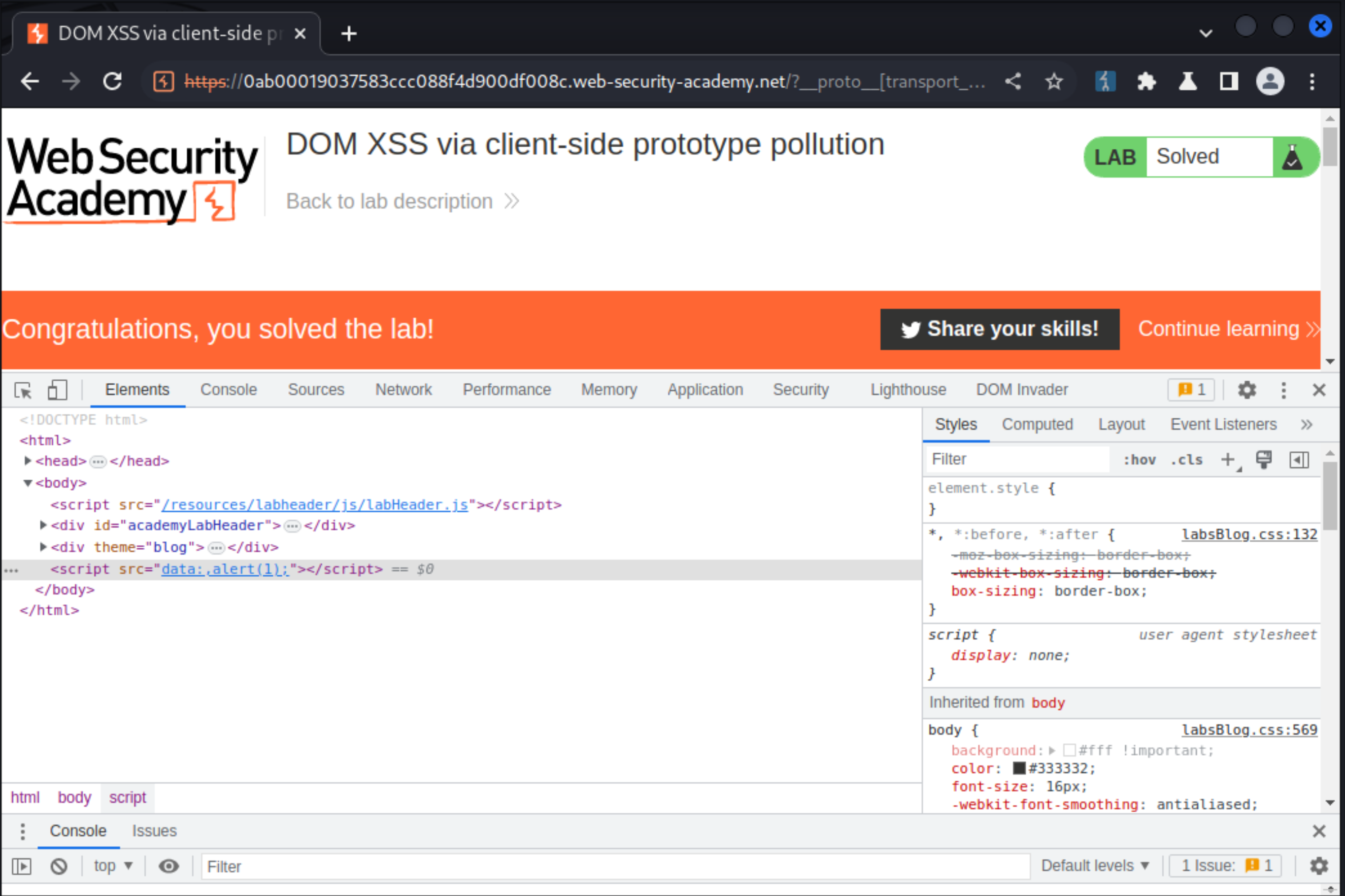Open the Application tab
The height and width of the screenshot is (896, 1345).
(705, 390)
